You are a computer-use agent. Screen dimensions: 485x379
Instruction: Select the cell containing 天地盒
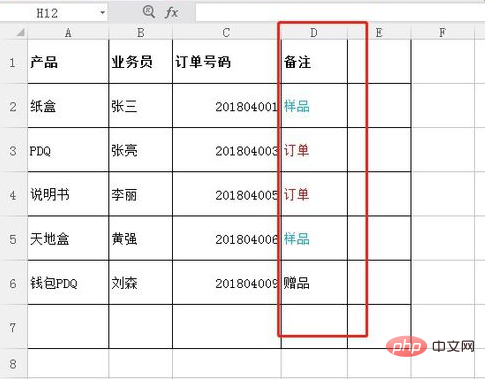68,239
